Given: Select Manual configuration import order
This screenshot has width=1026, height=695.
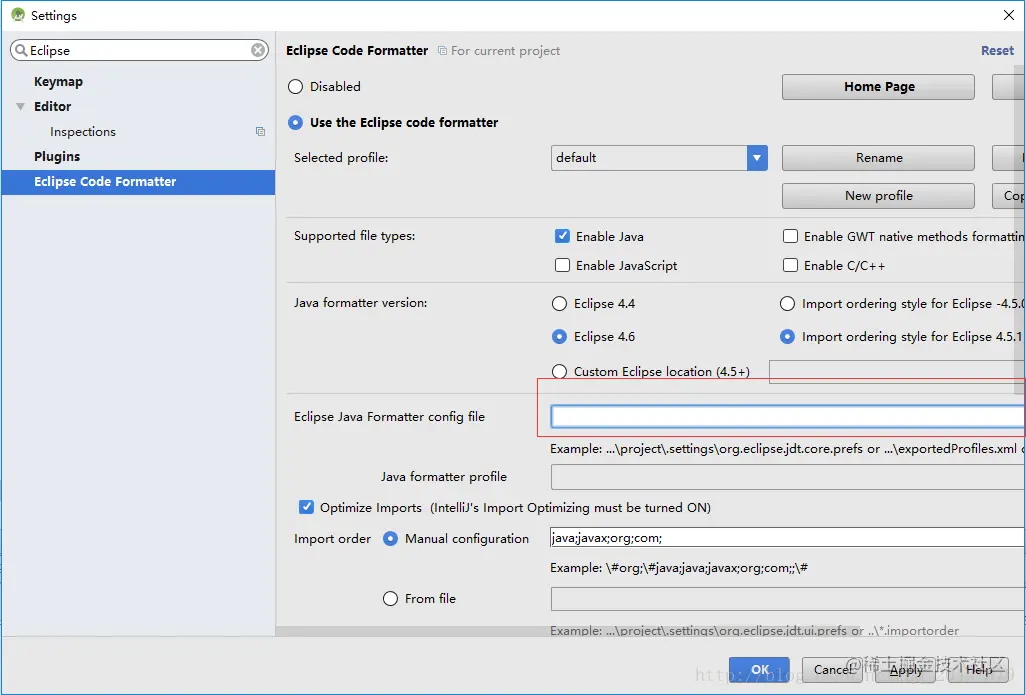Looking at the screenshot, I should pos(390,539).
